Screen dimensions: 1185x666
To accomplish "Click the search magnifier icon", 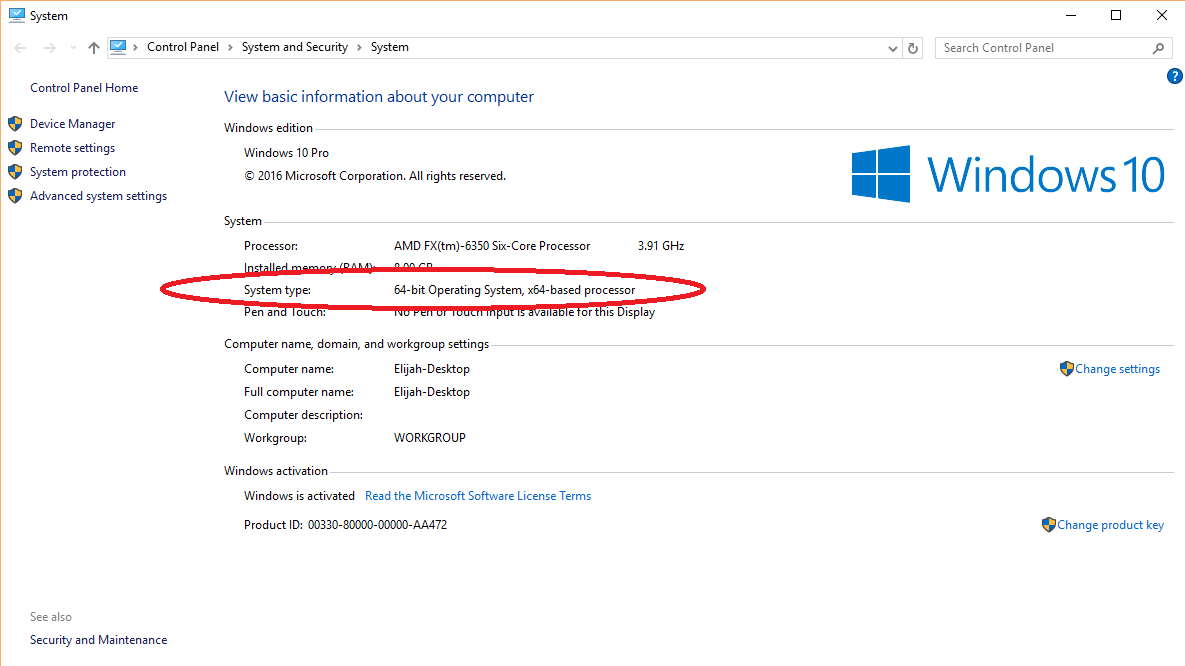I will tap(1159, 48).
